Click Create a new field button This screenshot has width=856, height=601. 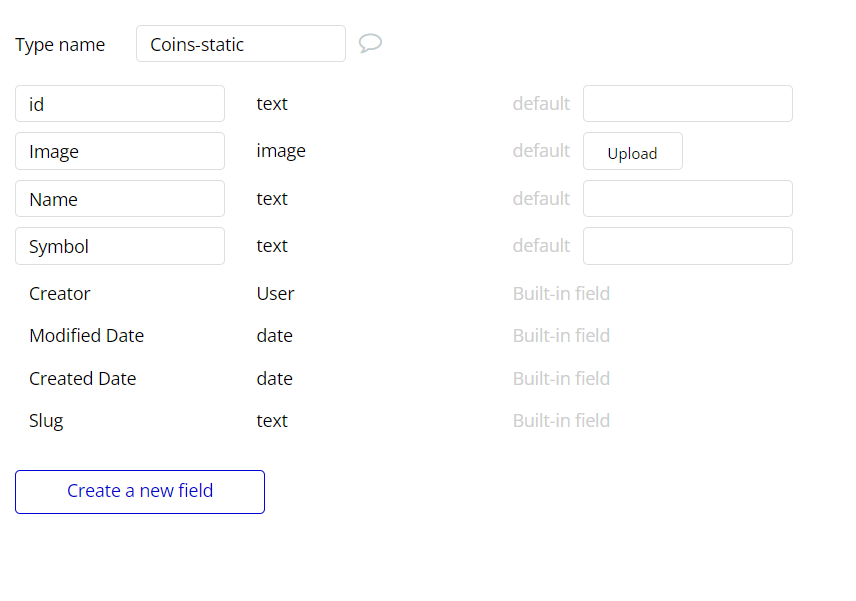(x=140, y=492)
